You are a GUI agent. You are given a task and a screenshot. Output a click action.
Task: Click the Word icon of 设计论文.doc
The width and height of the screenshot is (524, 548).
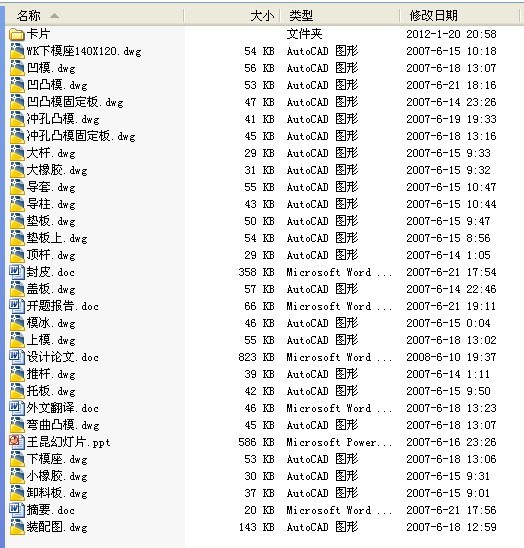[17, 357]
